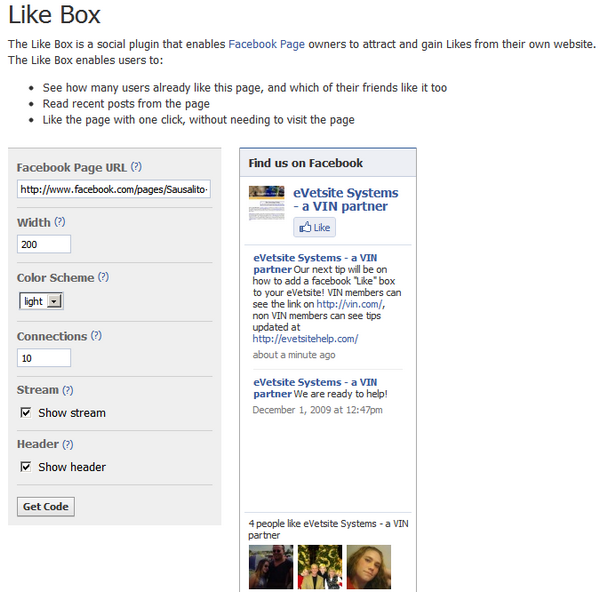Click the 'Show header' label text
The image size is (600, 592).
72,467
